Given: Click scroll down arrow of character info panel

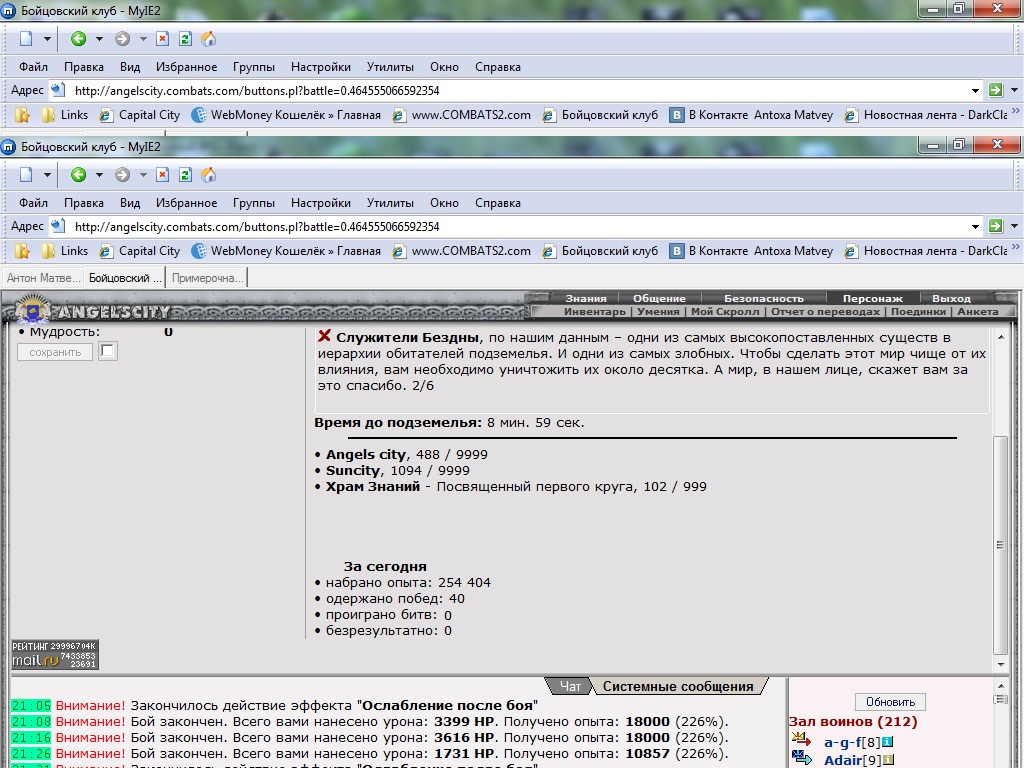Looking at the screenshot, I should [1001, 665].
